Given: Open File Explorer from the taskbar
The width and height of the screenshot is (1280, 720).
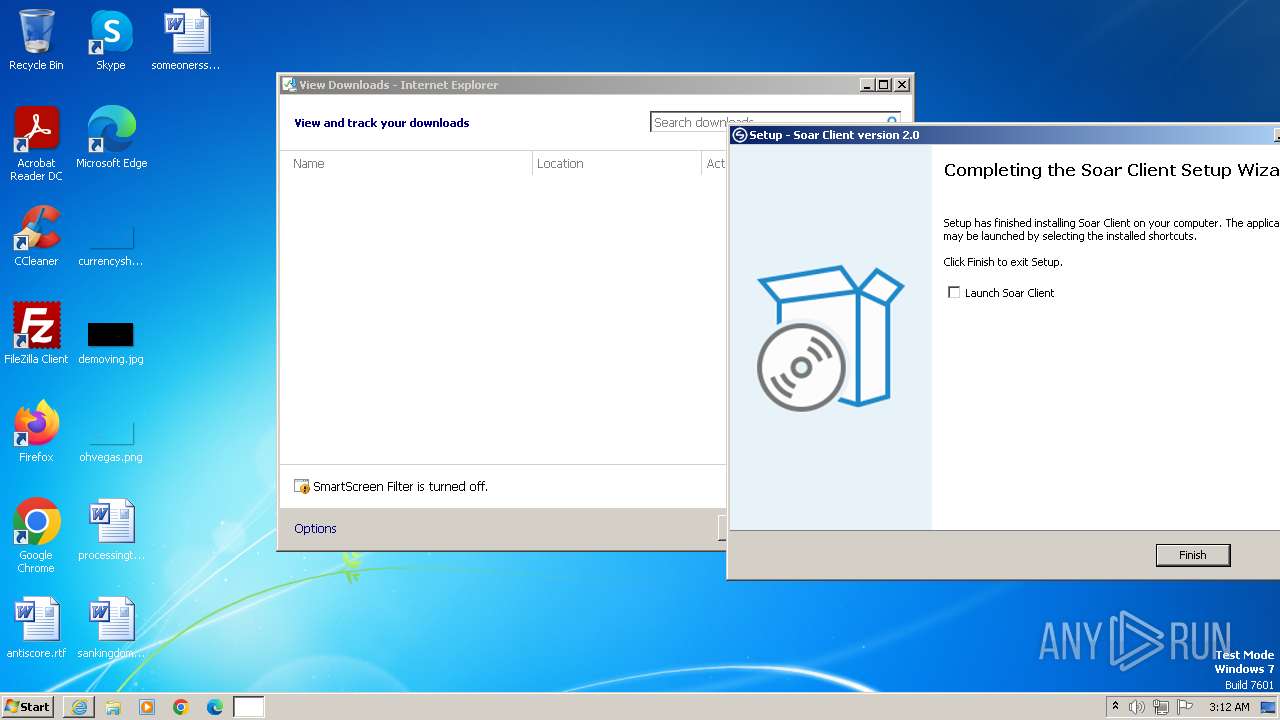Looking at the screenshot, I should click(x=113, y=707).
